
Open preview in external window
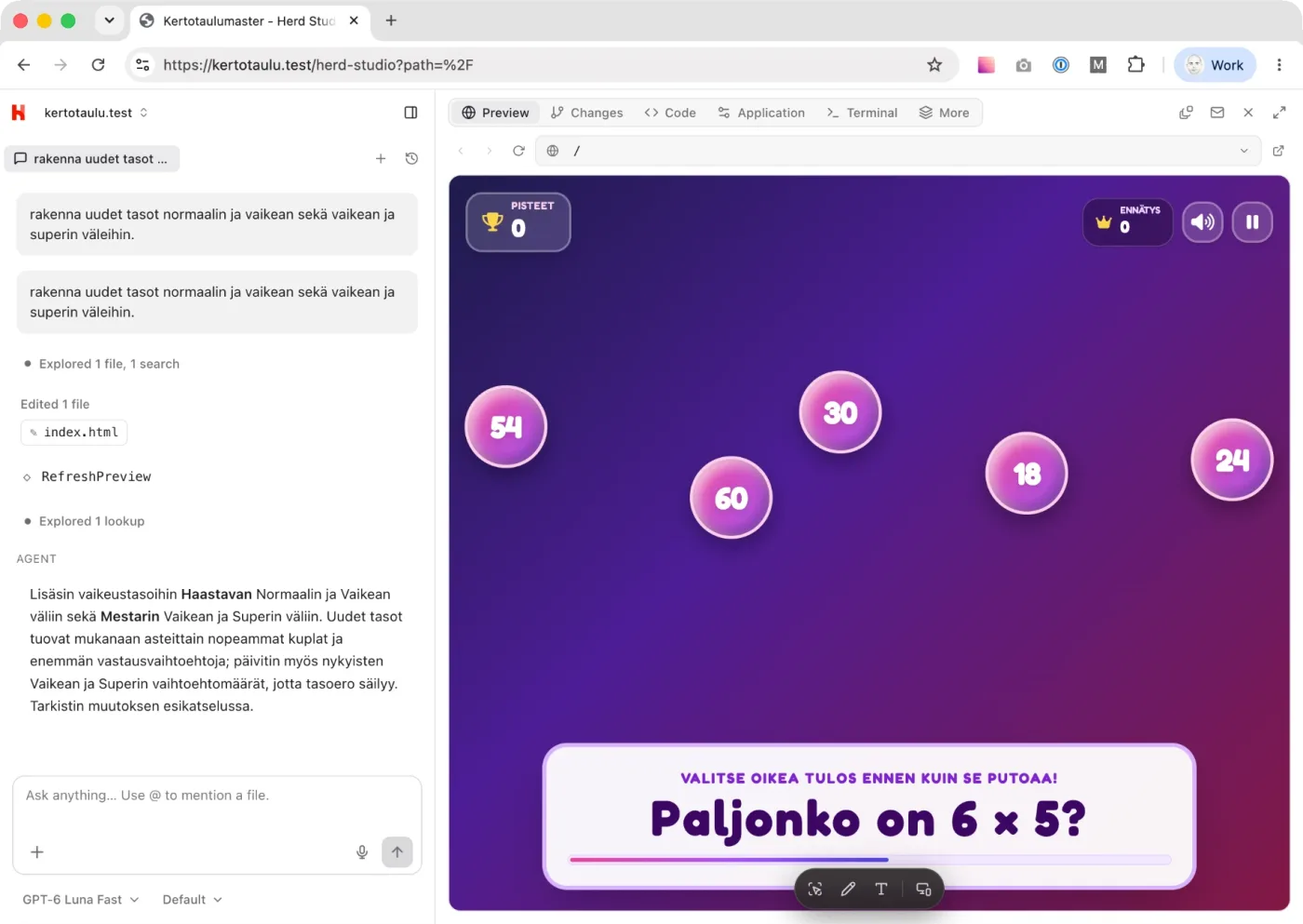coord(1278,151)
